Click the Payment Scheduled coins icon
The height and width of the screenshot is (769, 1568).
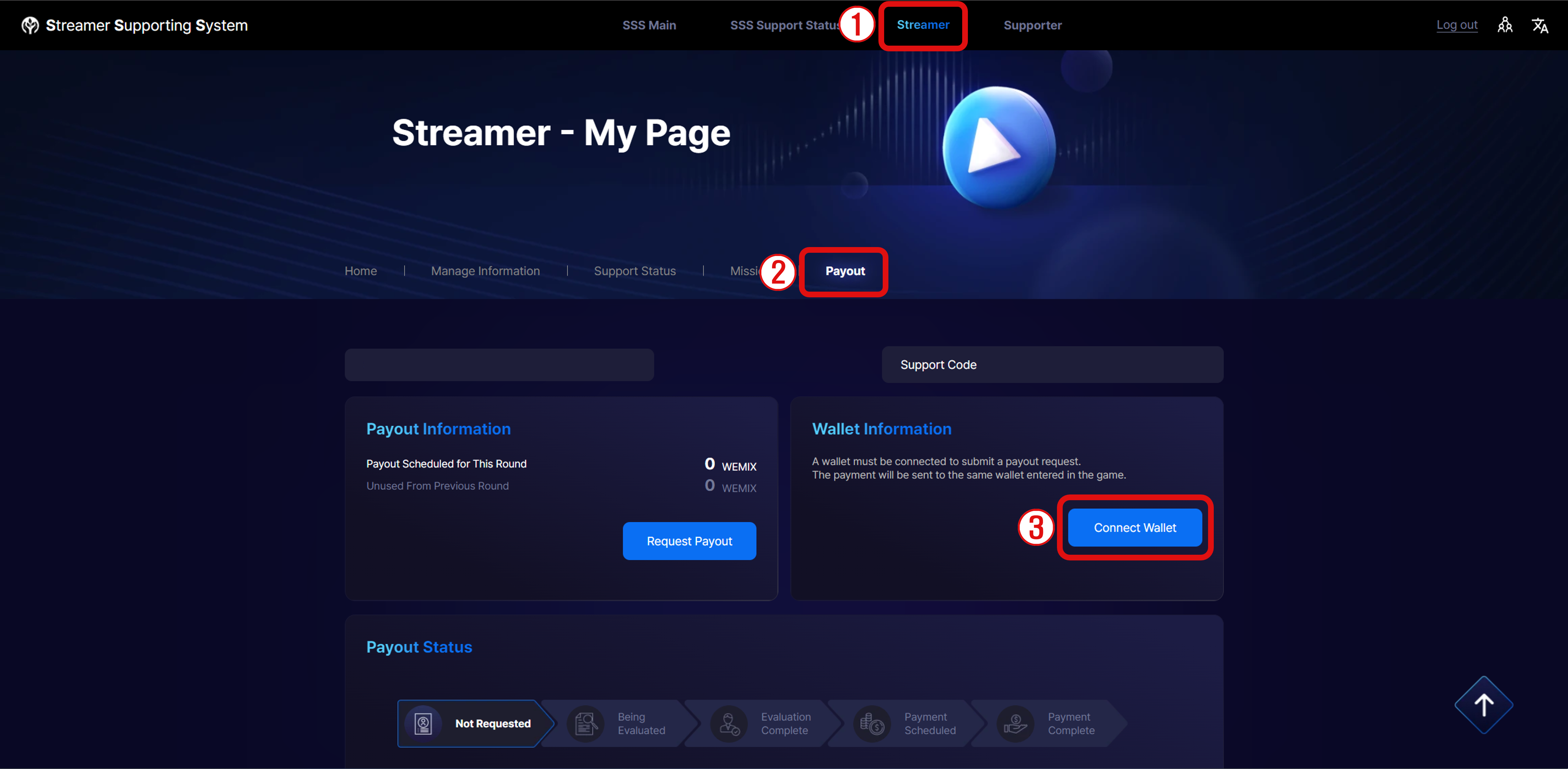click(x=872, y=723)
